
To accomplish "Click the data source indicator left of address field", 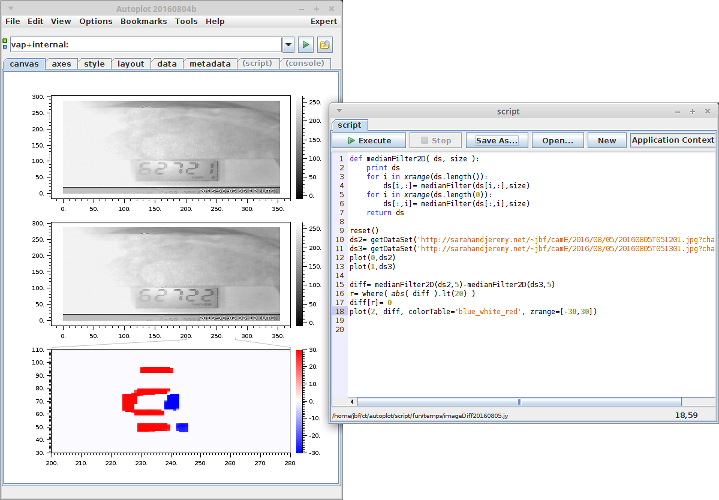I will tap(5, 45).
